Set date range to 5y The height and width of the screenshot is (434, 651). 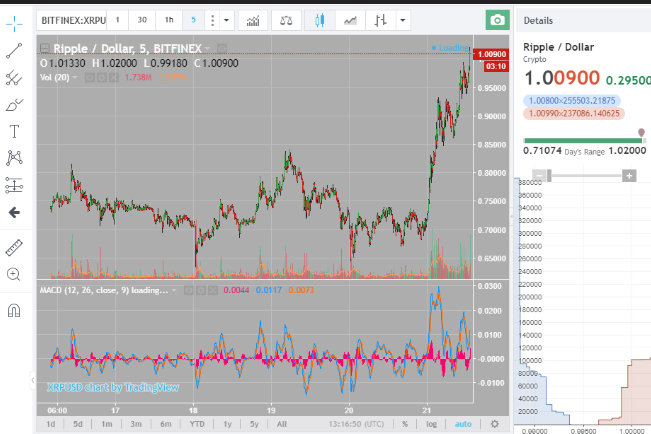click(x=254, y=424)
